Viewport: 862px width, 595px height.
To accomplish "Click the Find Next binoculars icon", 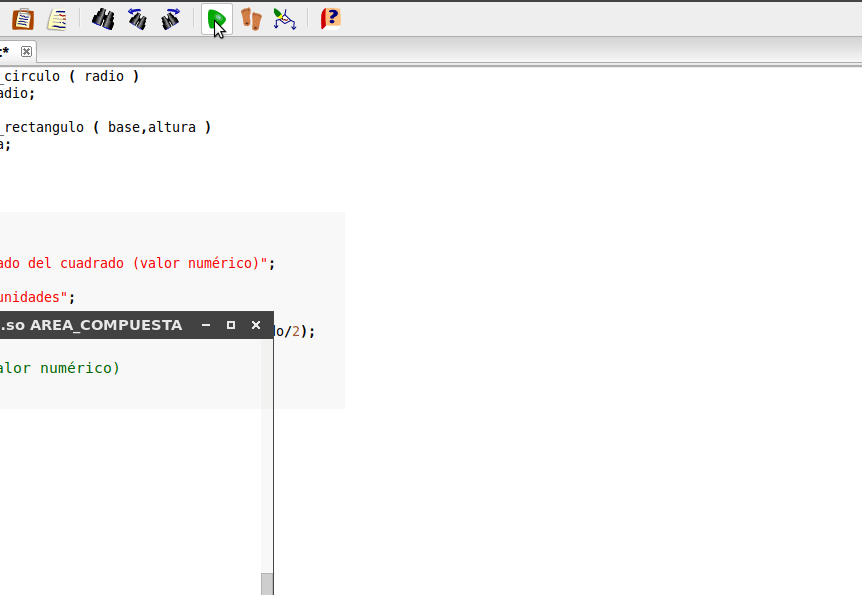I will (171, 19).
